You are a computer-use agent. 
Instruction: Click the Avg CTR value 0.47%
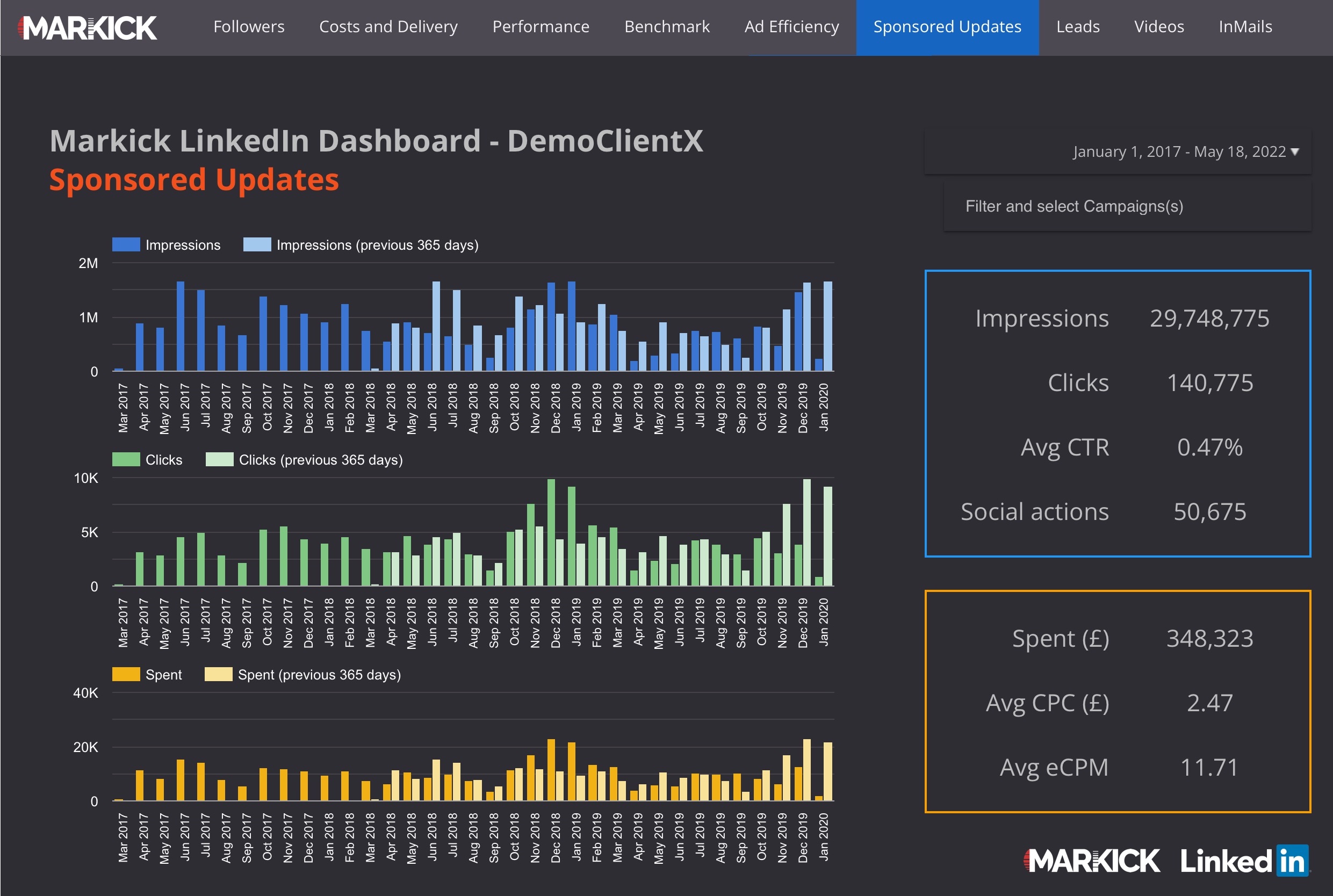point(1209,447)
